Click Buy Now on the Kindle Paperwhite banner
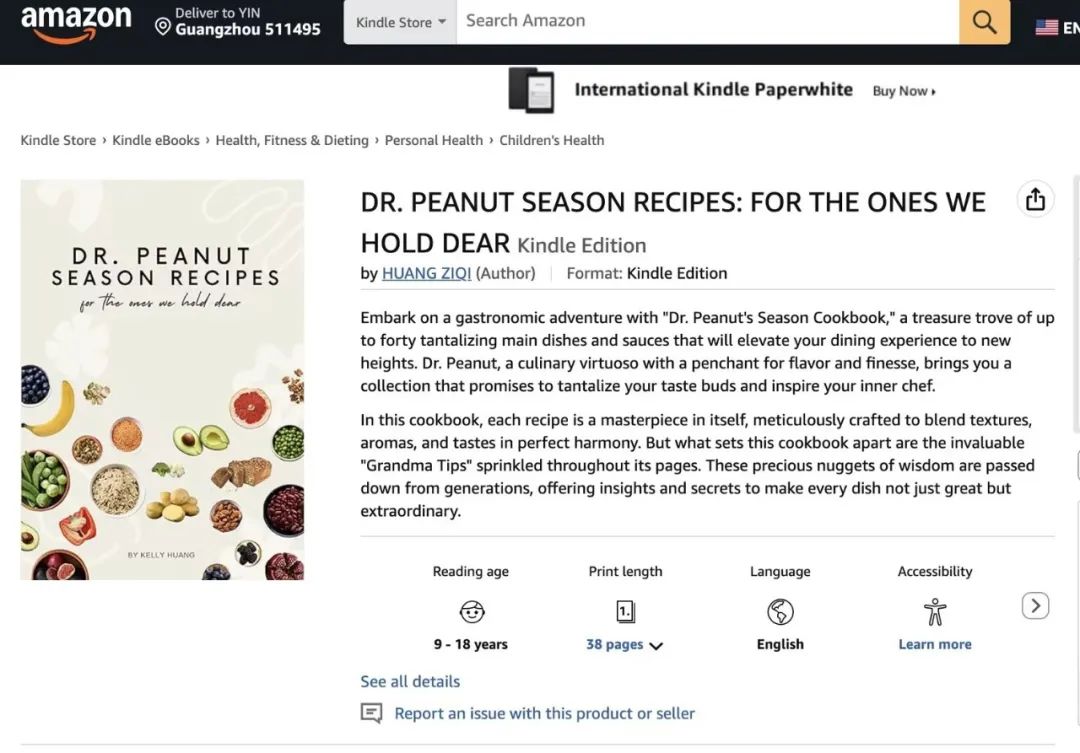Image resolution: width=1080 pixels, height=753 pixels. click(x=904, y=91)
